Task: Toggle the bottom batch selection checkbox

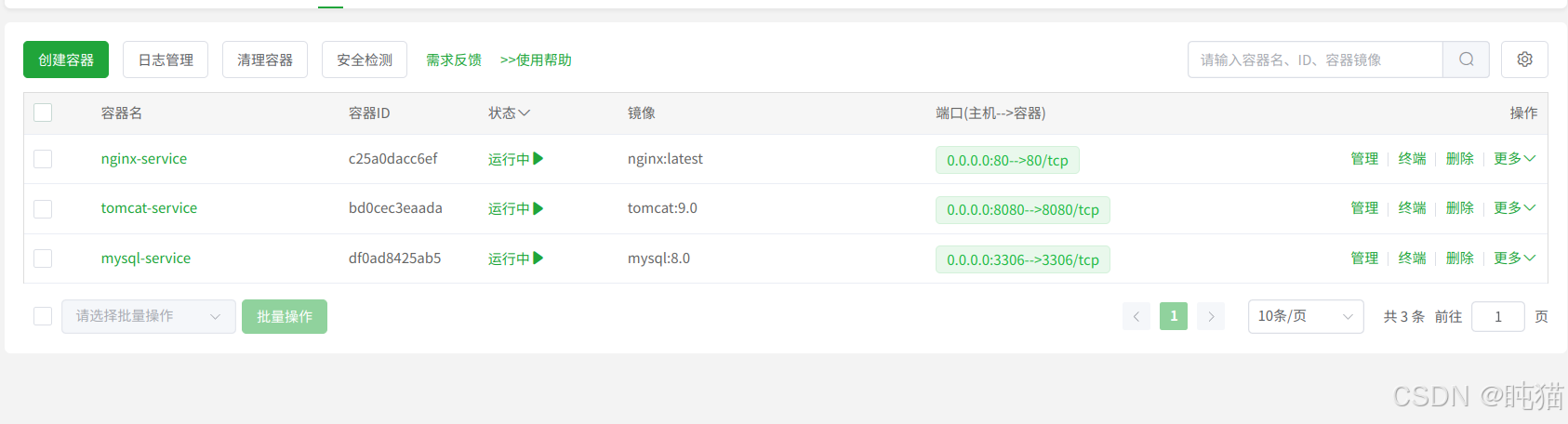Action: [43, 316]
